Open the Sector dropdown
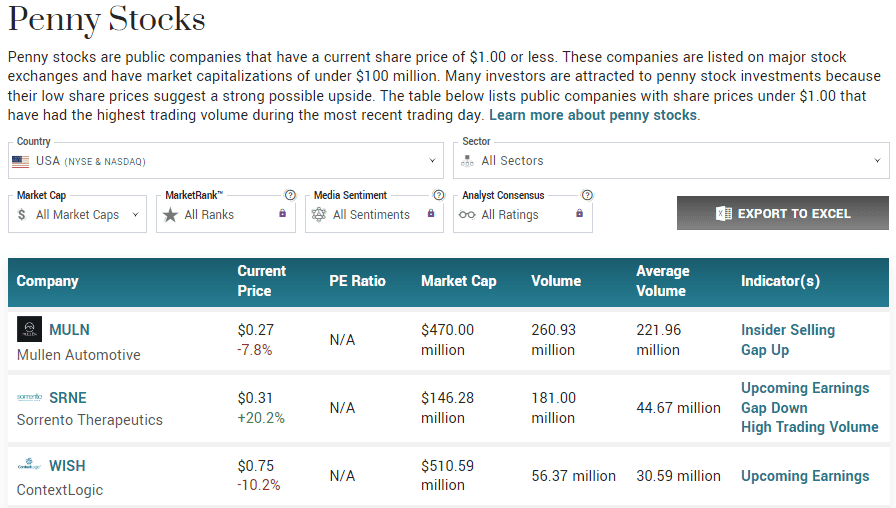 point(671,161)
